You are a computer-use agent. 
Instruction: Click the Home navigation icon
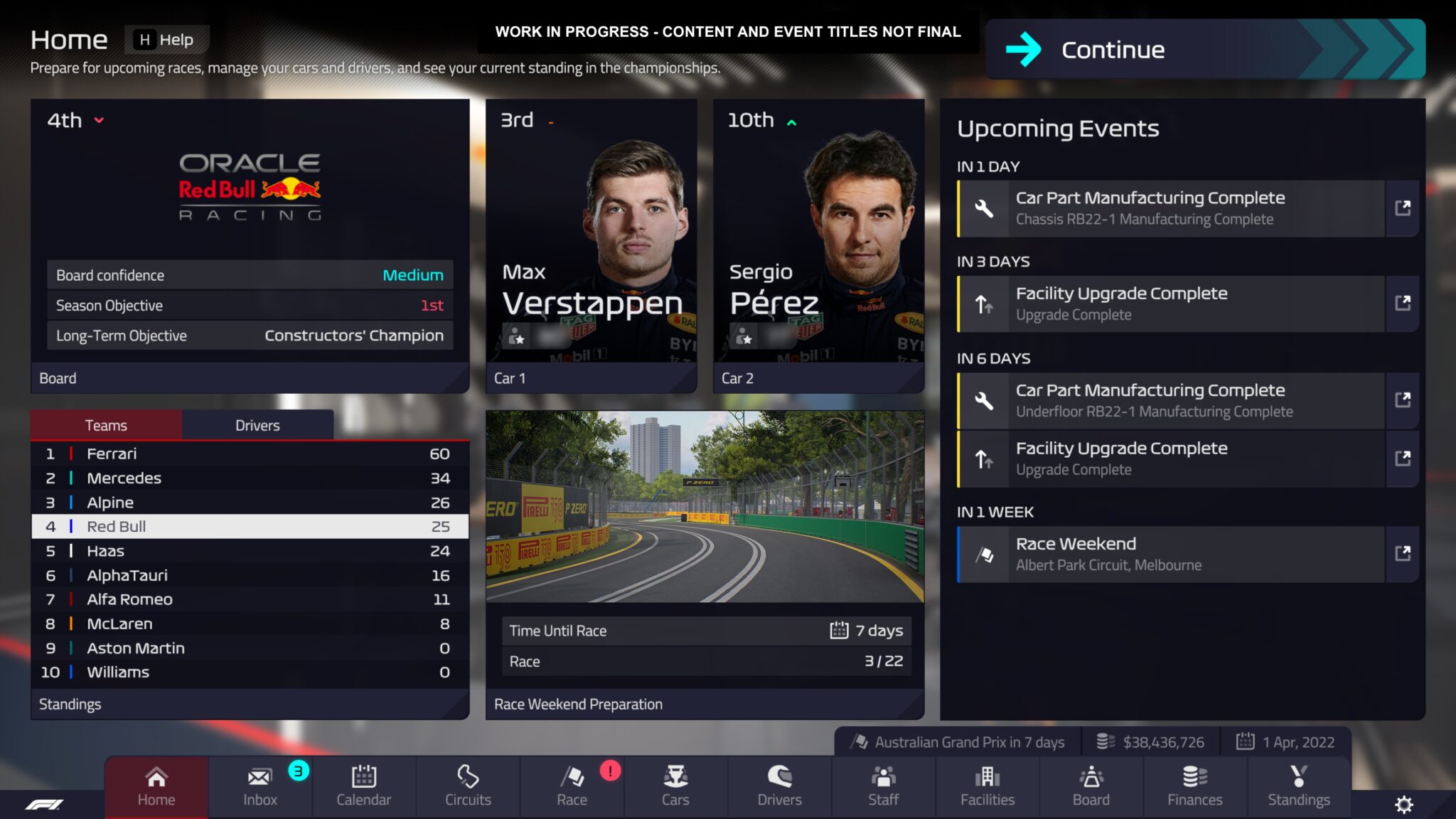[155, 785]
